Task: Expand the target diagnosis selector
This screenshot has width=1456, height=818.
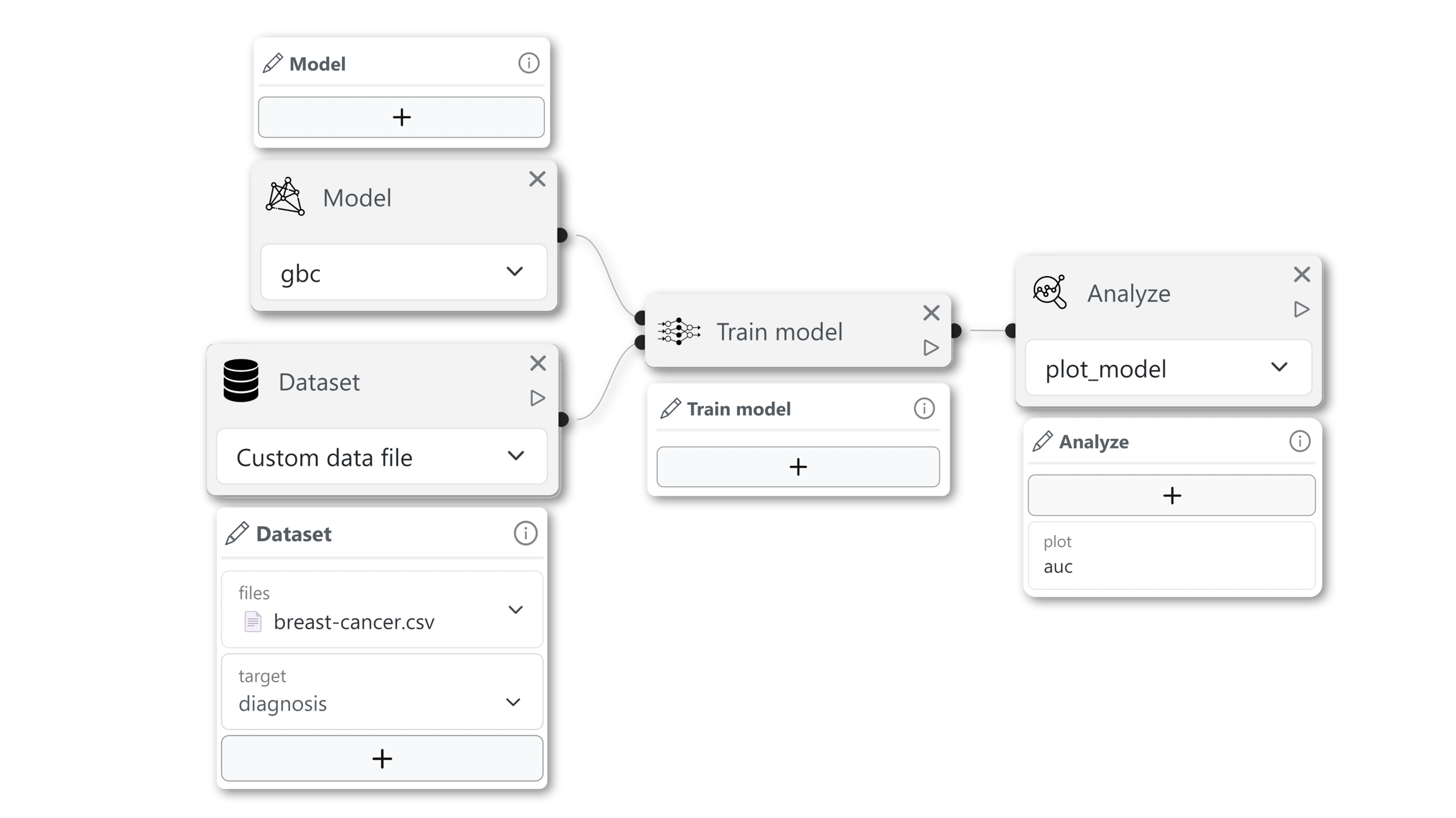Action: (513, 702)
